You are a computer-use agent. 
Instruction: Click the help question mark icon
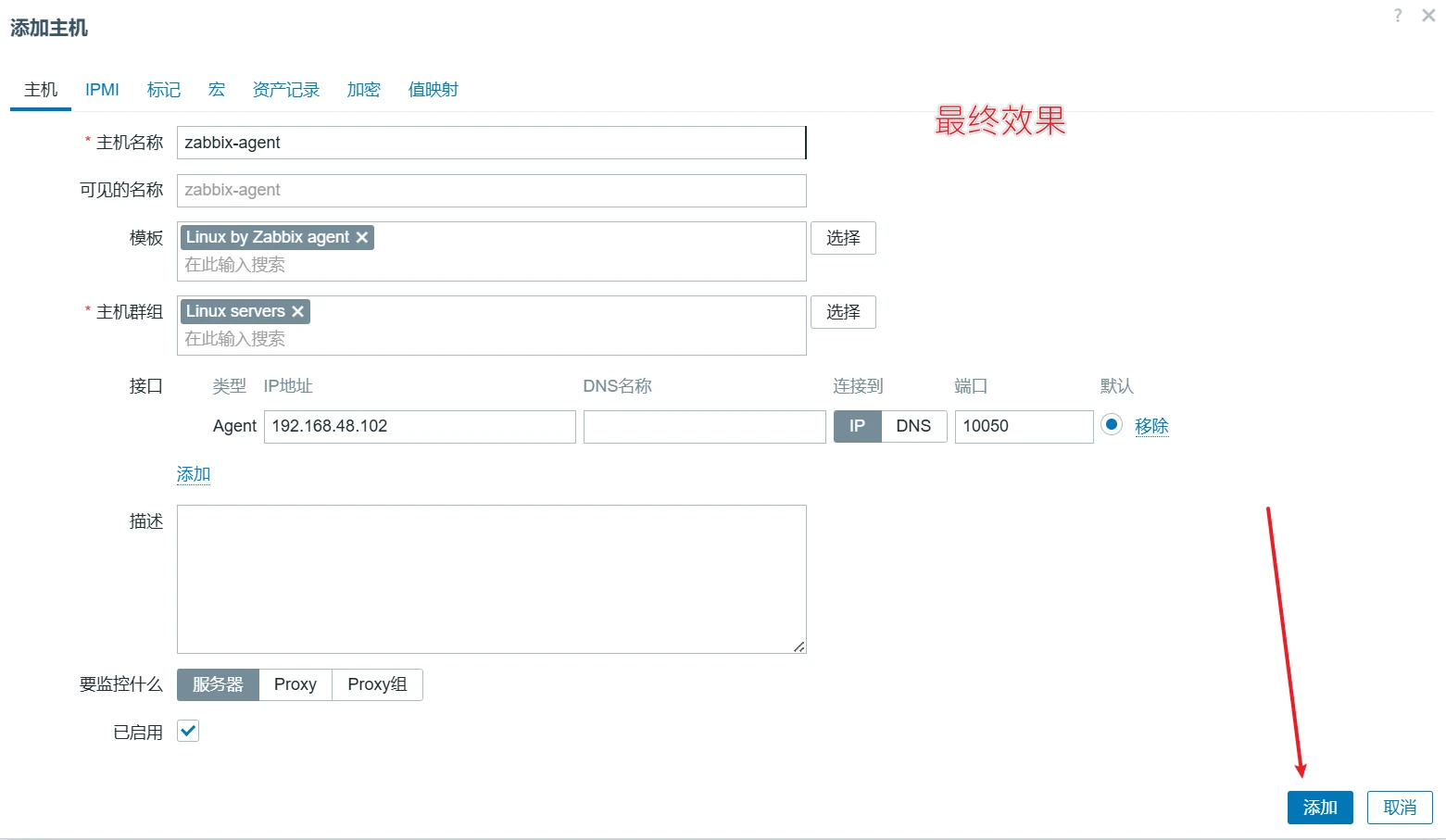point(1398,16)
